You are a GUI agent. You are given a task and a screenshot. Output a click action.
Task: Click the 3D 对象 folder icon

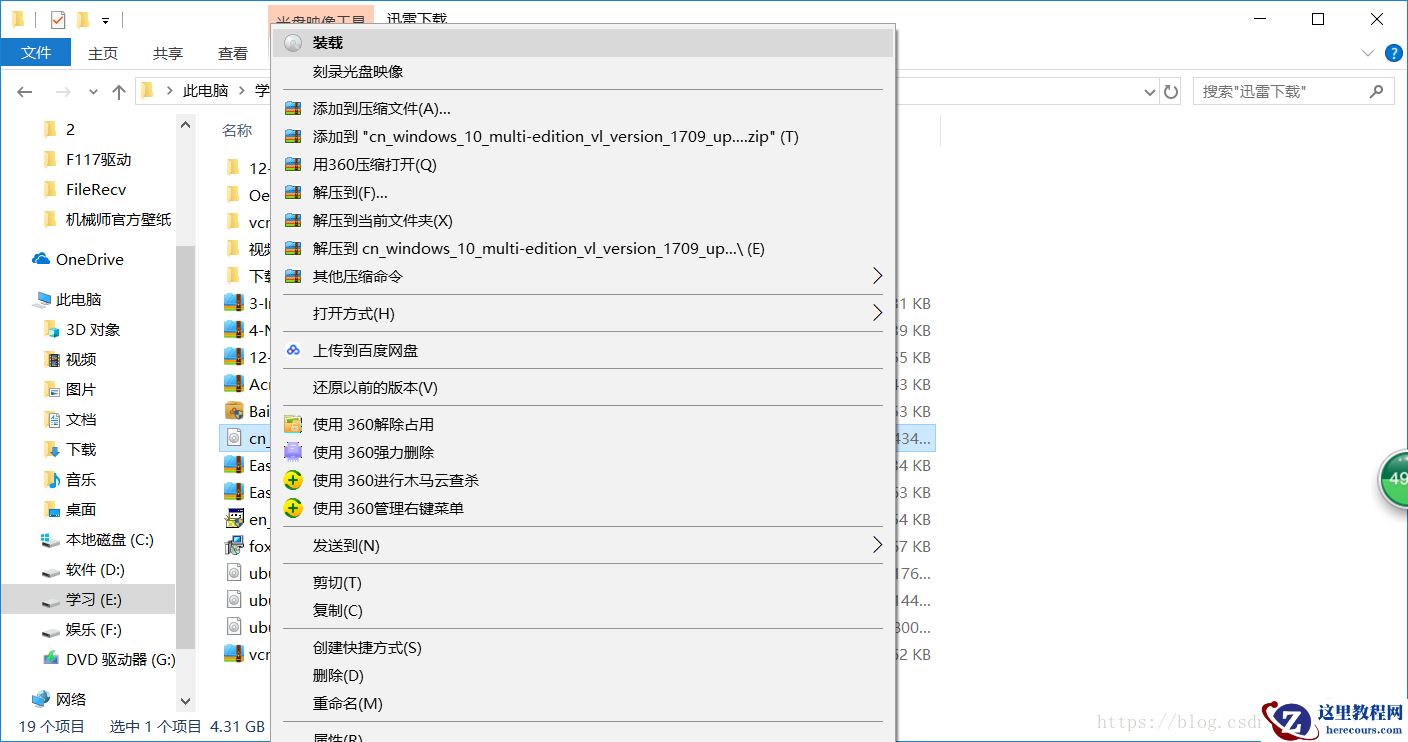coord(51,329)
